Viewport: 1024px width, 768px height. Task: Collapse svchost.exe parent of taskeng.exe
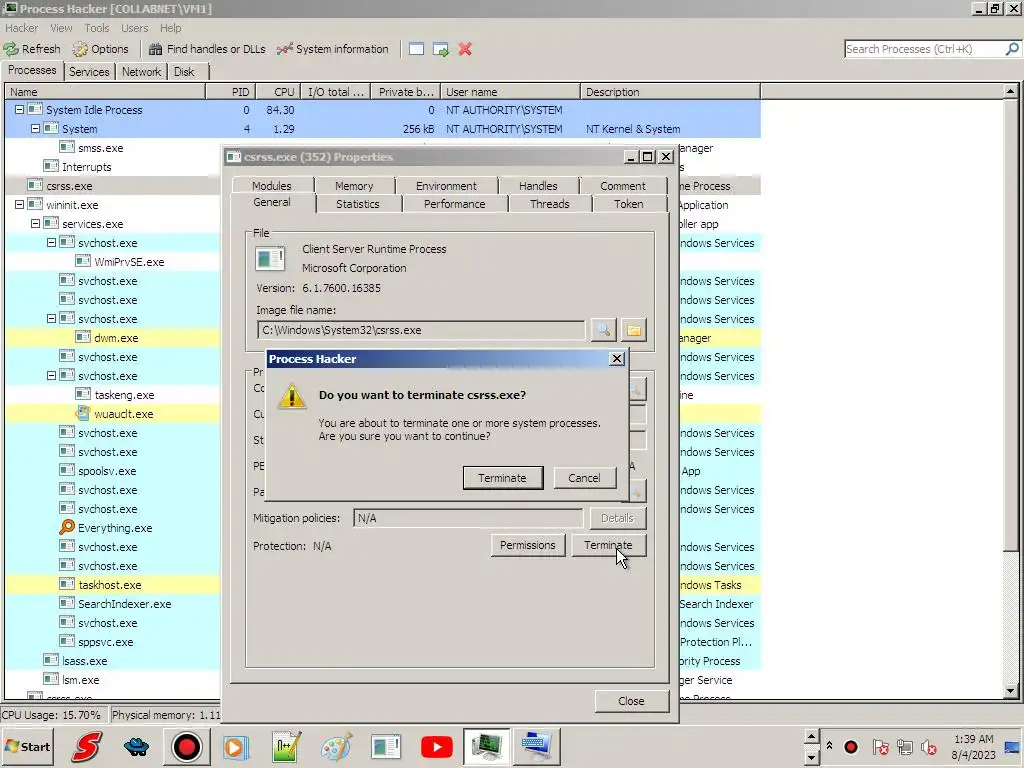point(51,376)
